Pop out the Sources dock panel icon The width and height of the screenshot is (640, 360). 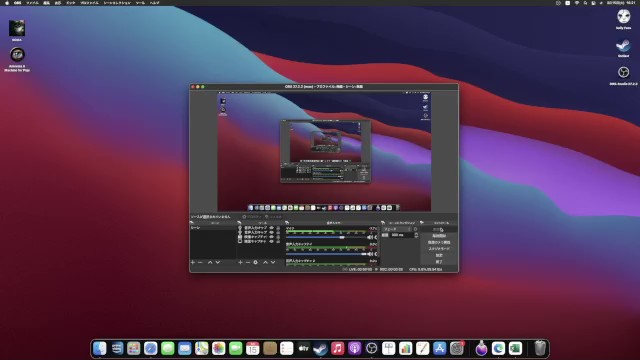[240, 223]
